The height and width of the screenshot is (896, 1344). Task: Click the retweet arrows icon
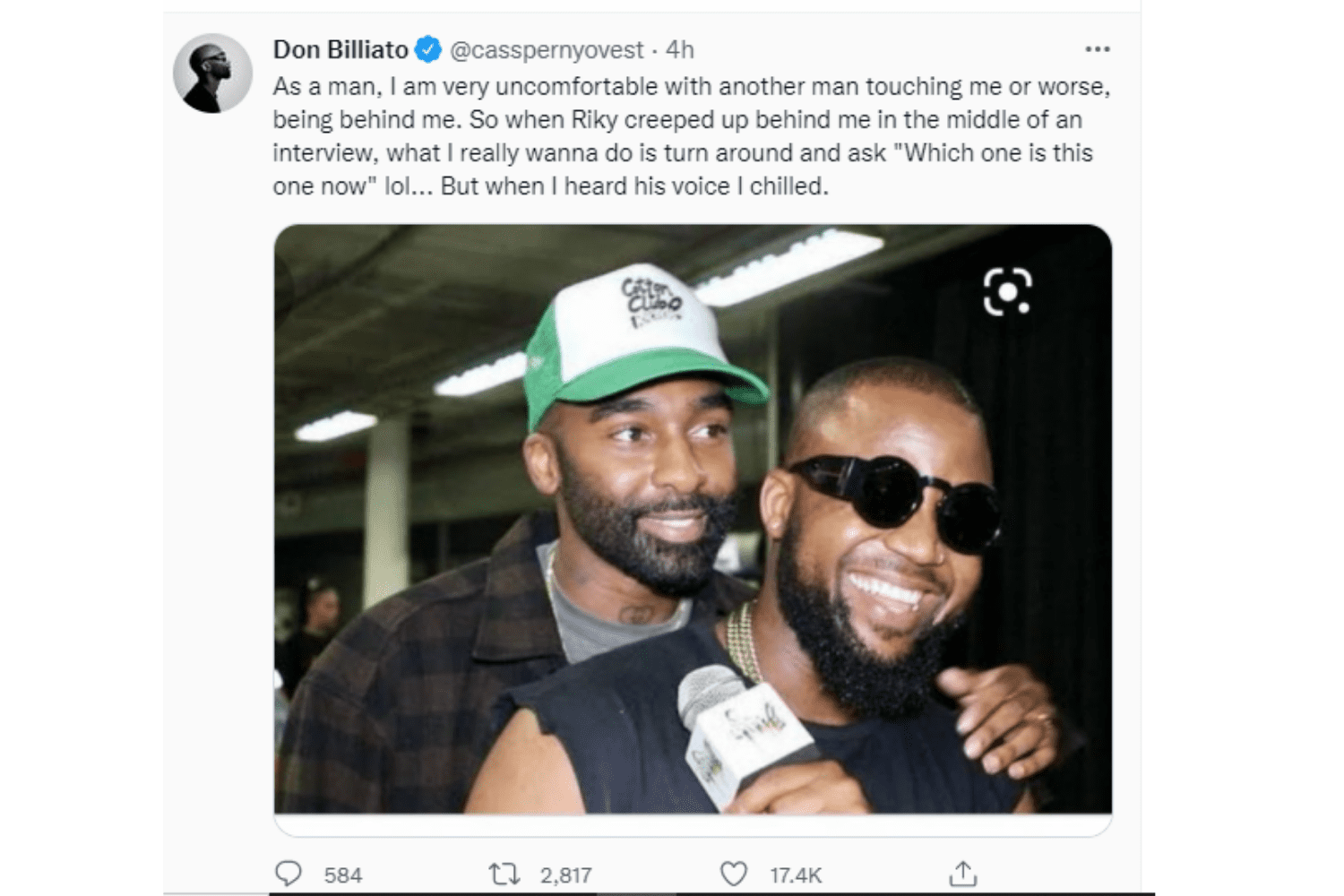click(x=504, y=874)
